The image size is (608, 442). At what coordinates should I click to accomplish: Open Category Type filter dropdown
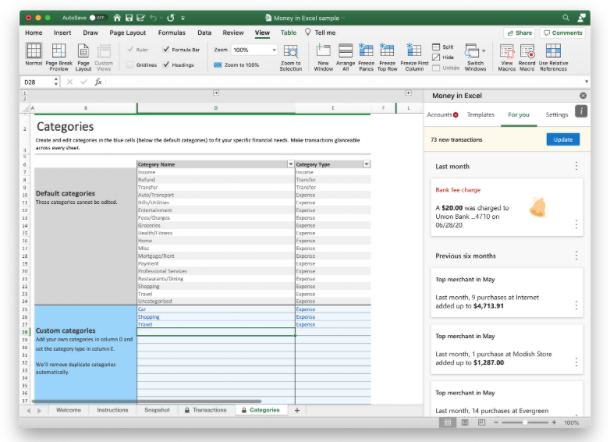(366, 164)
